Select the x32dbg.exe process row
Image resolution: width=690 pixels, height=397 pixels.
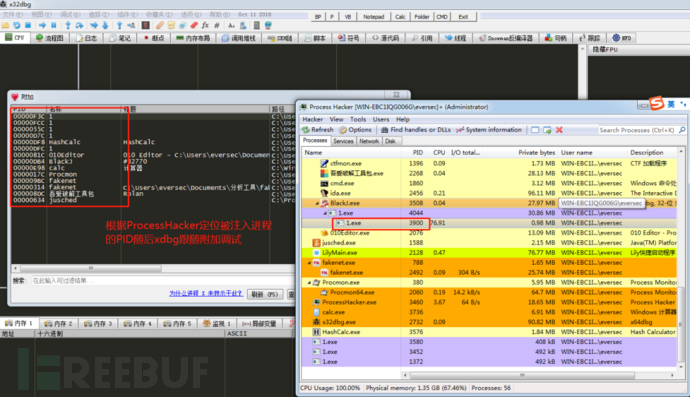pyautogui.click(x=489, y=322)
